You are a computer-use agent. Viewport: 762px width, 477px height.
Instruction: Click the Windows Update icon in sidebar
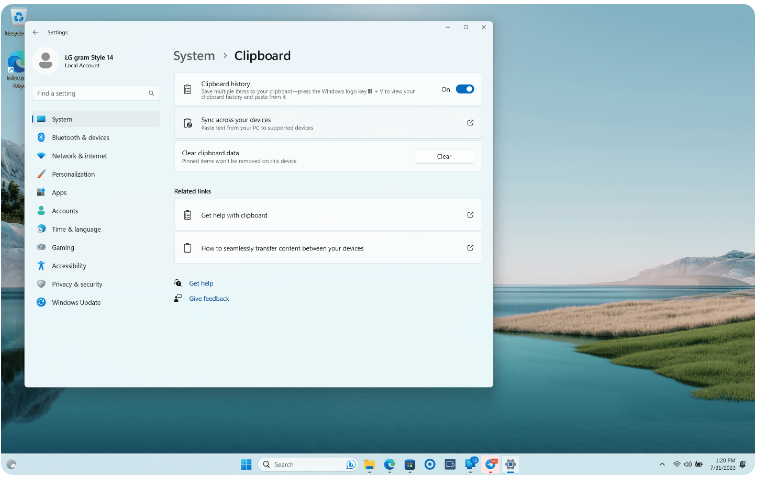click(41, 302)
